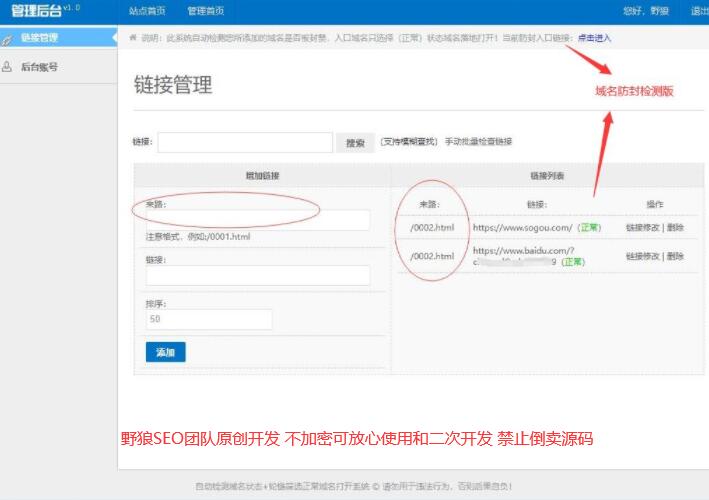Click the 搜索 button next to search field
The height and width of the screenshot is (500, 709).
click(354, 143)
